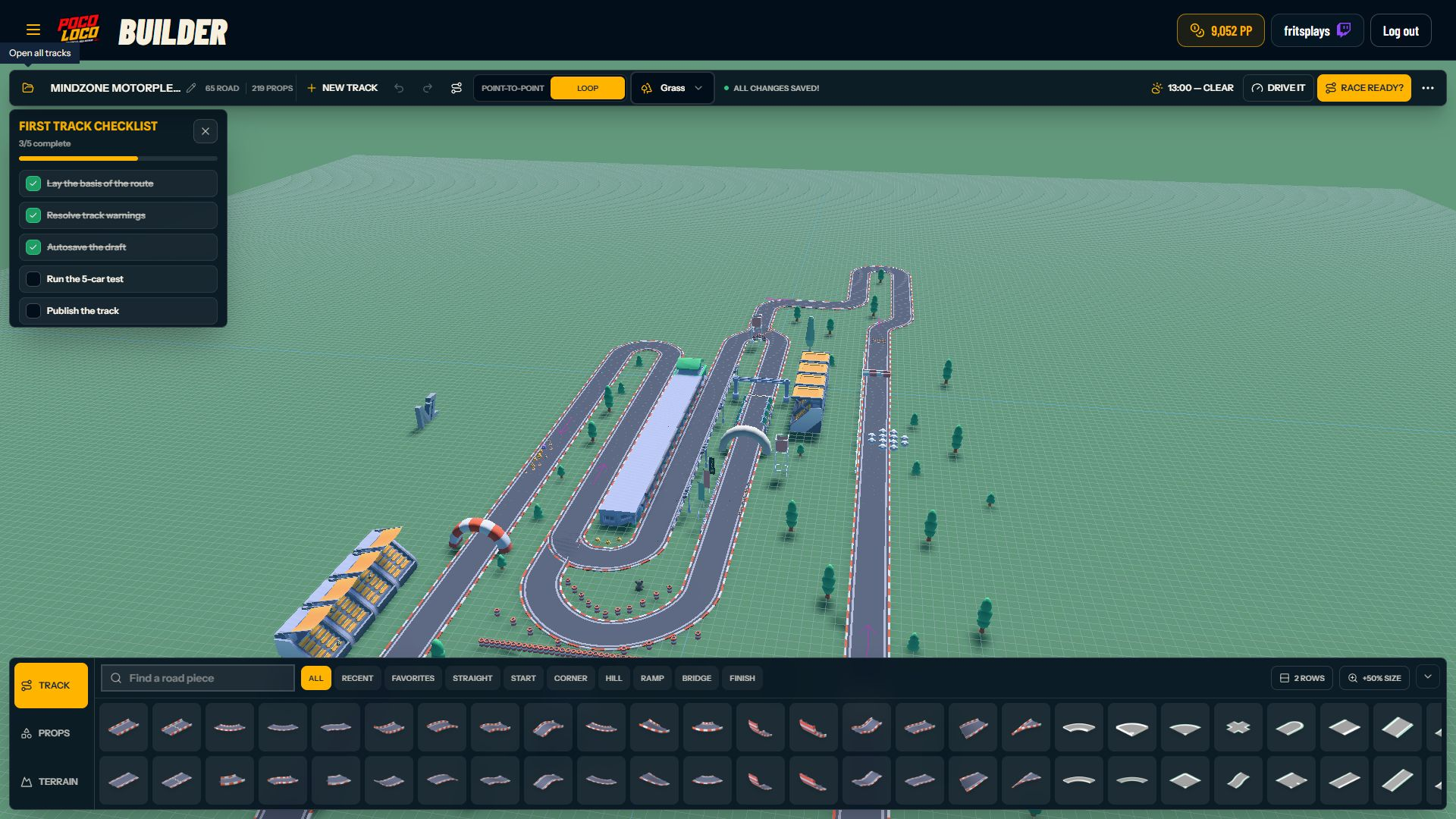Adjust thumbnail scale with +50% Size
This screenshot has height=819, width=1456.
(x=1374, y=678)
